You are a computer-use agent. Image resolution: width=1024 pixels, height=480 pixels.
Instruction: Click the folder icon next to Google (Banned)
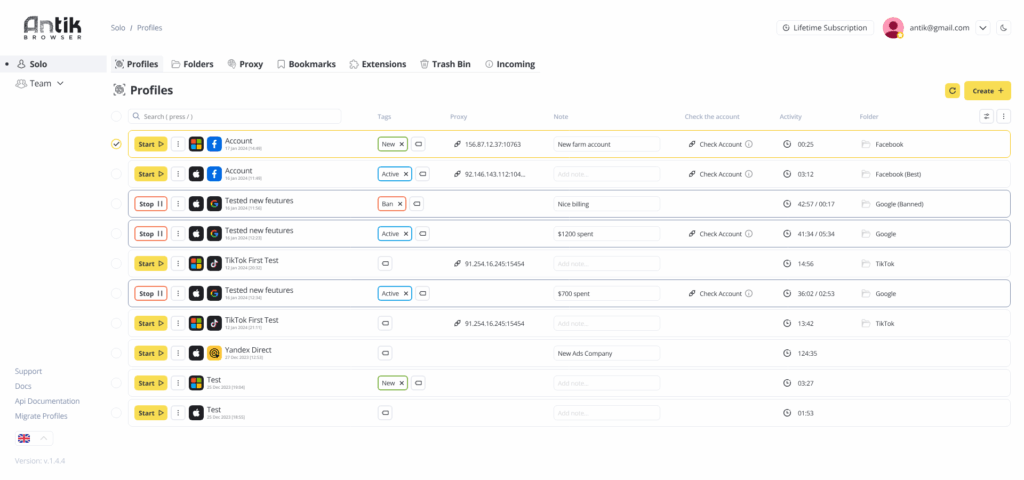click(865, 204)
